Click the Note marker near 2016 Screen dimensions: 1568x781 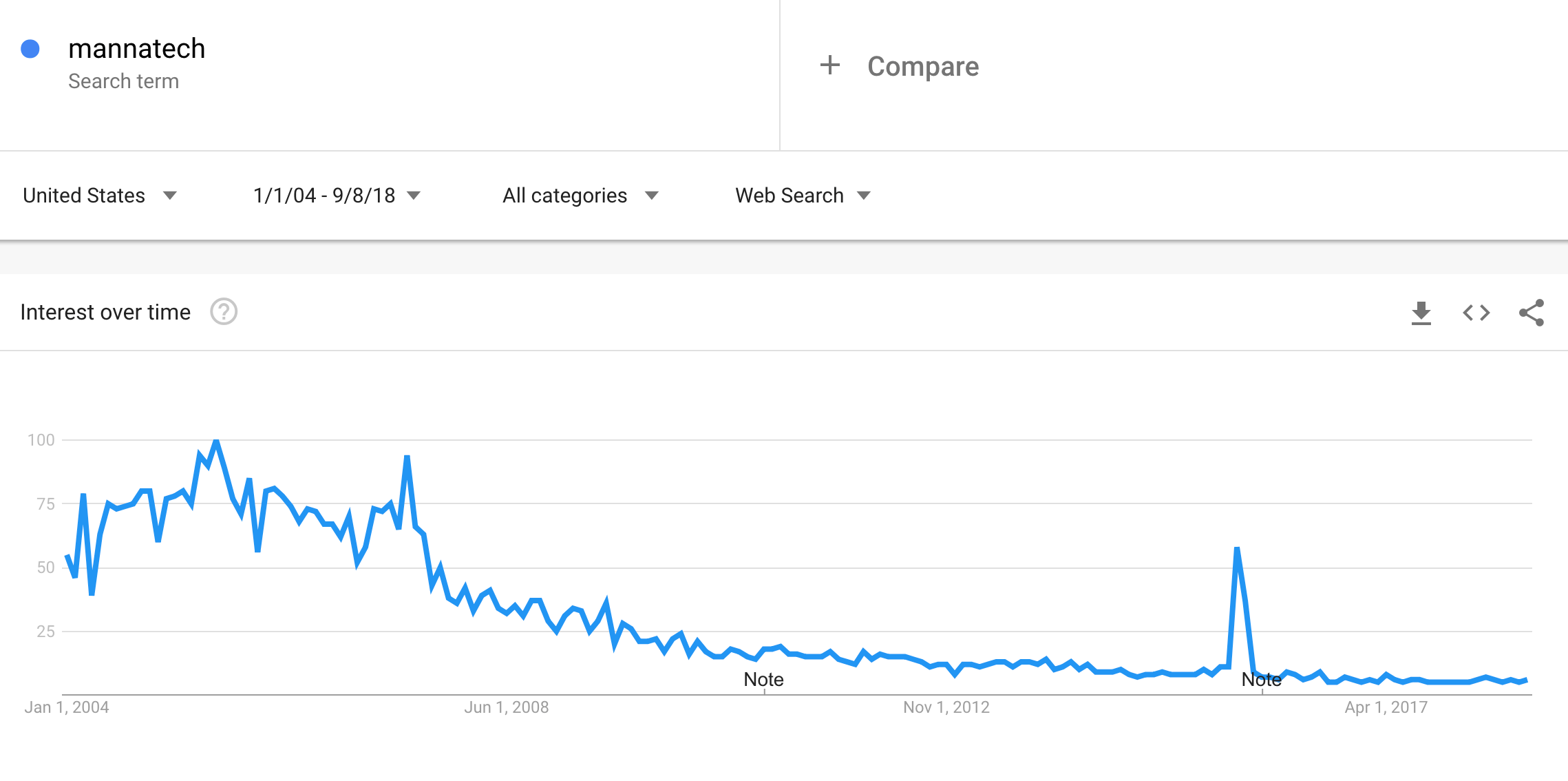click(1261, 680)
